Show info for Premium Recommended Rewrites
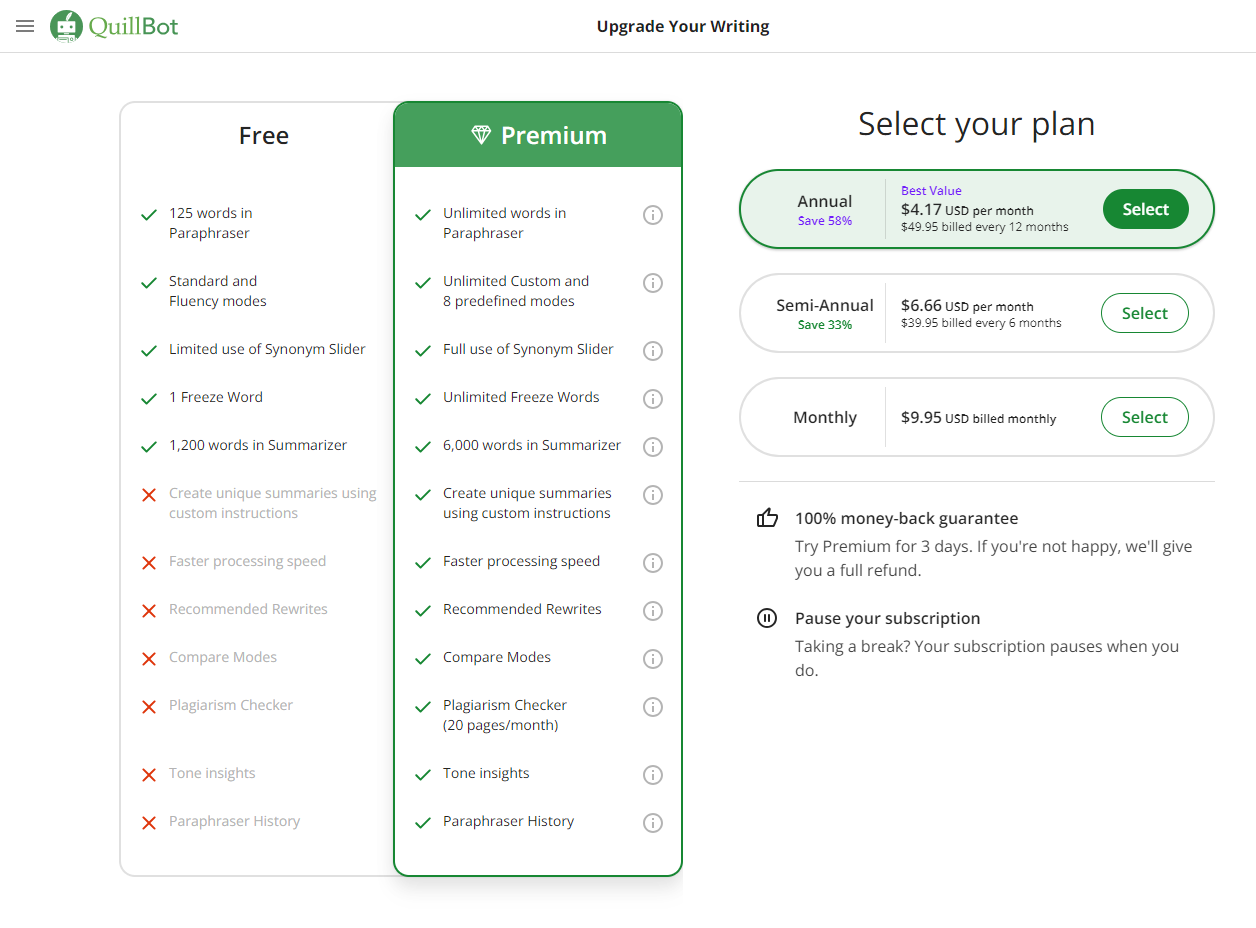The image size is (1256, 928). pyautogui.click(x=653, y=611)
